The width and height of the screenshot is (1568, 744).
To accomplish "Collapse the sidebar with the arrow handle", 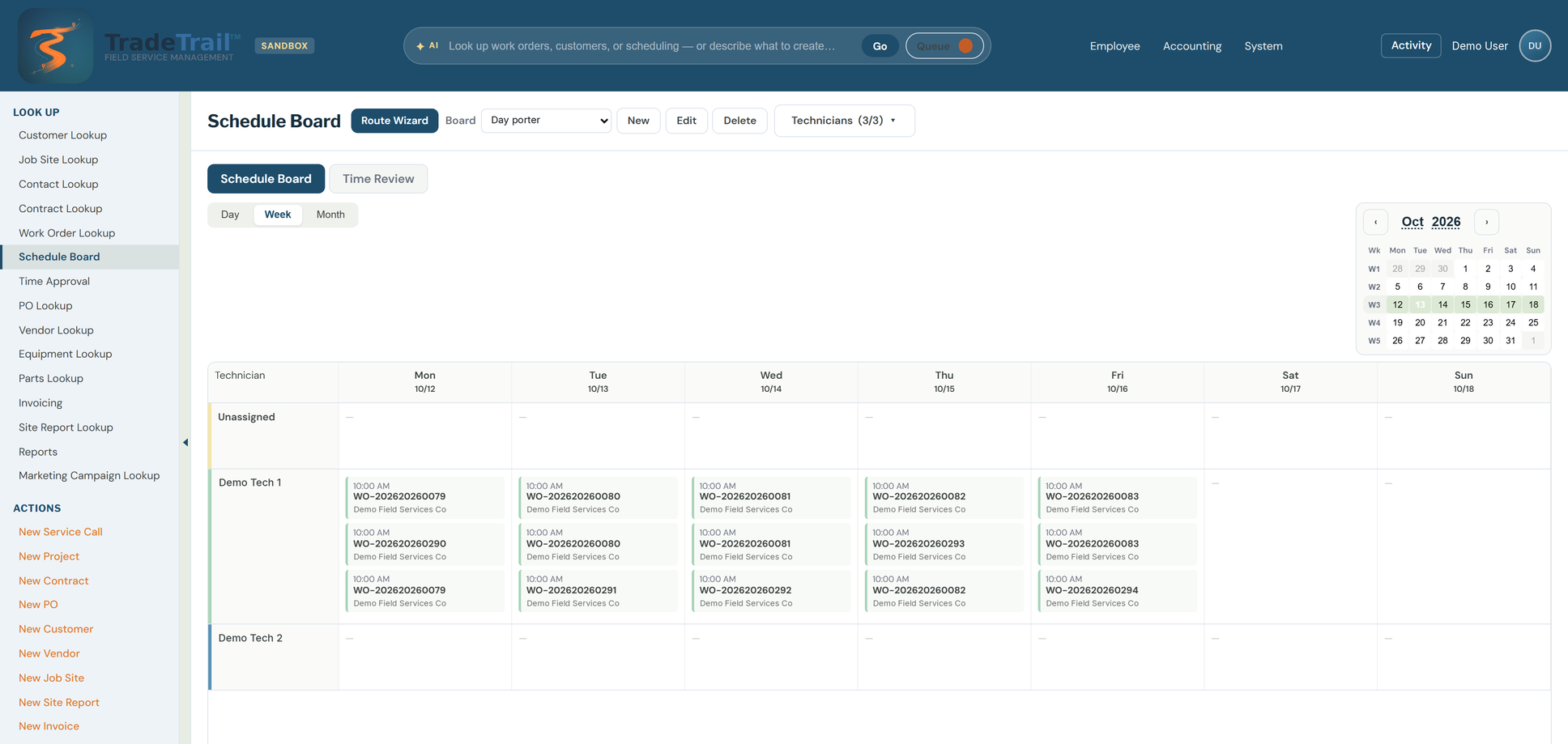I will click(x=185, y=442).
